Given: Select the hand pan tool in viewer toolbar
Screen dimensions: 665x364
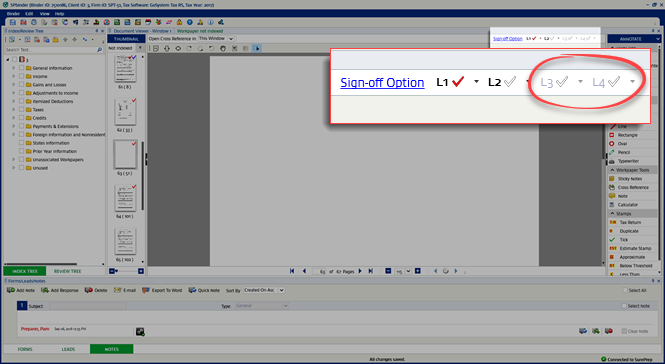Looking at the screenshot, I should pyautogui.click(x=223, y=48).
